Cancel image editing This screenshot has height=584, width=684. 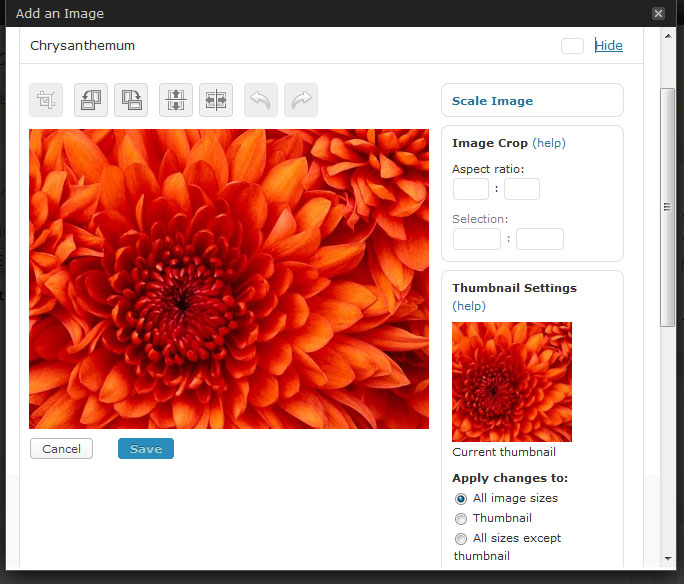pos(62,449)
